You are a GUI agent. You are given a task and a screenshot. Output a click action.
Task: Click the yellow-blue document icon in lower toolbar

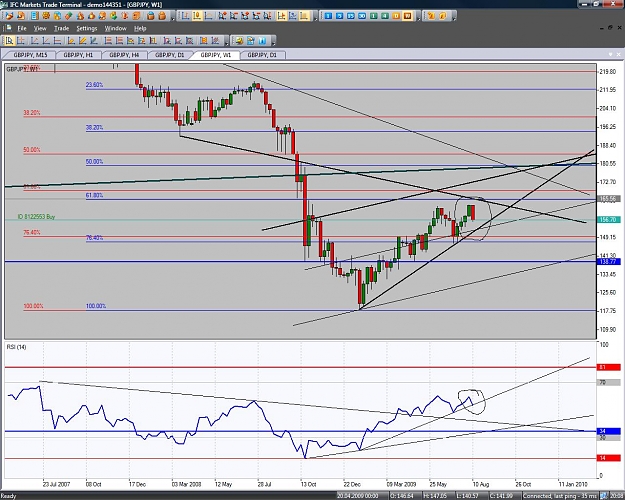pos(251,40)
